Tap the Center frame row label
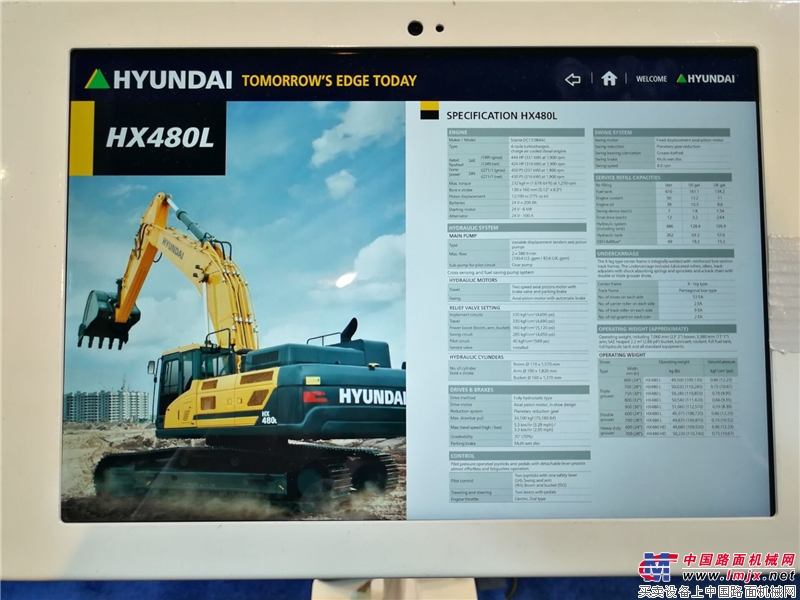This screenshot has height=600, width=800. coord(609,283)
